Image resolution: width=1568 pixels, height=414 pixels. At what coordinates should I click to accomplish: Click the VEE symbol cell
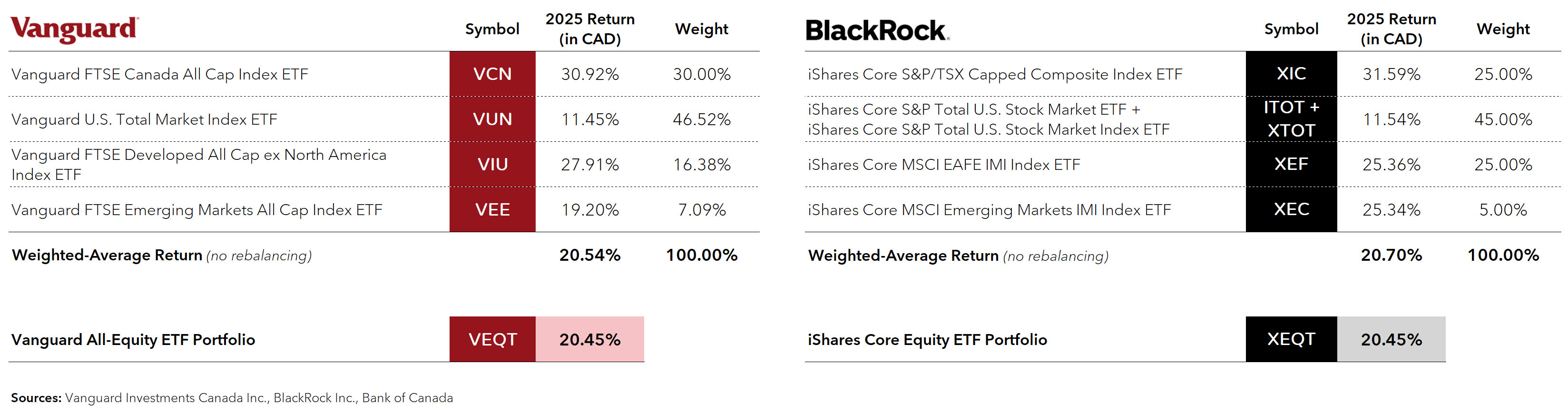click(492, 209)
